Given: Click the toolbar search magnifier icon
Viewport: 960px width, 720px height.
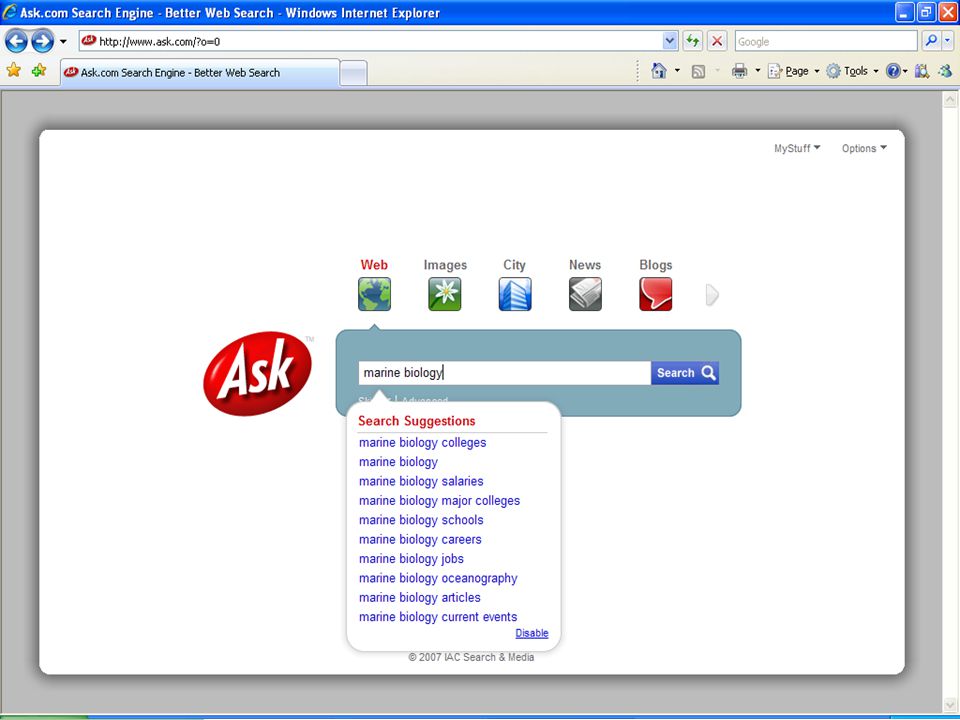Looking at the screenshot, I should (x=931, y=41).
